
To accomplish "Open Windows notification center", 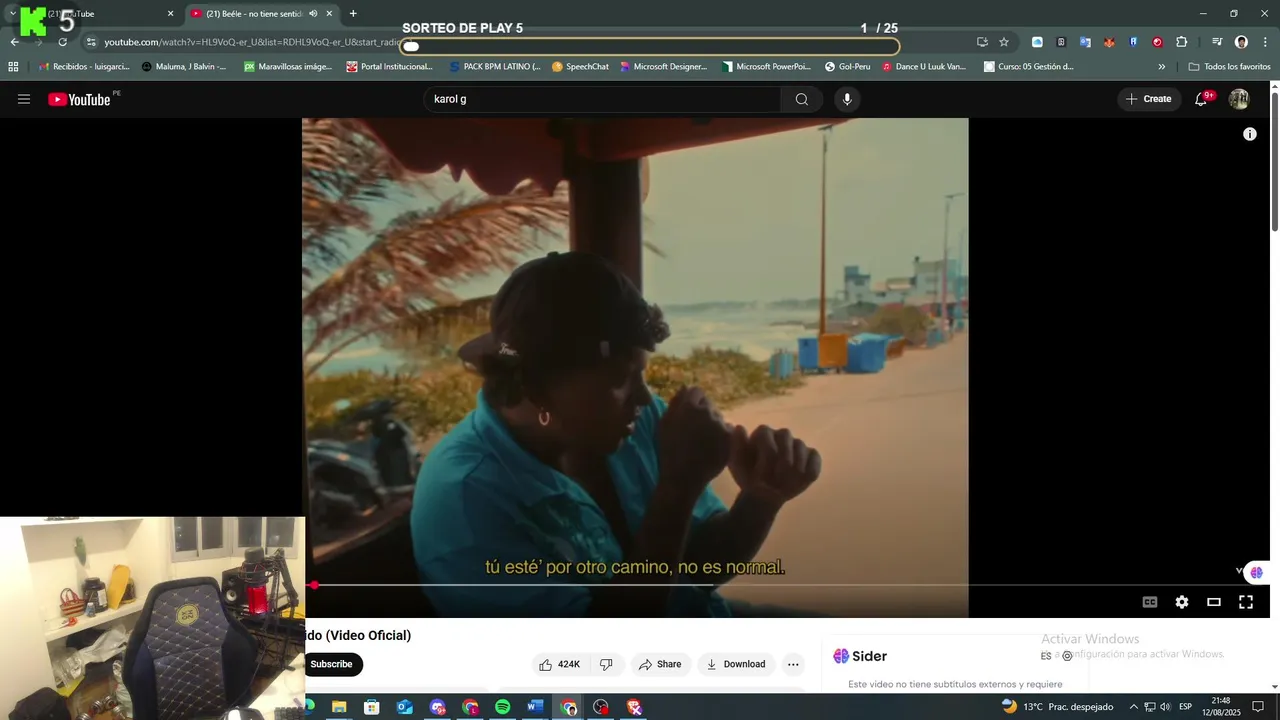I will [x=1258, y=707].
